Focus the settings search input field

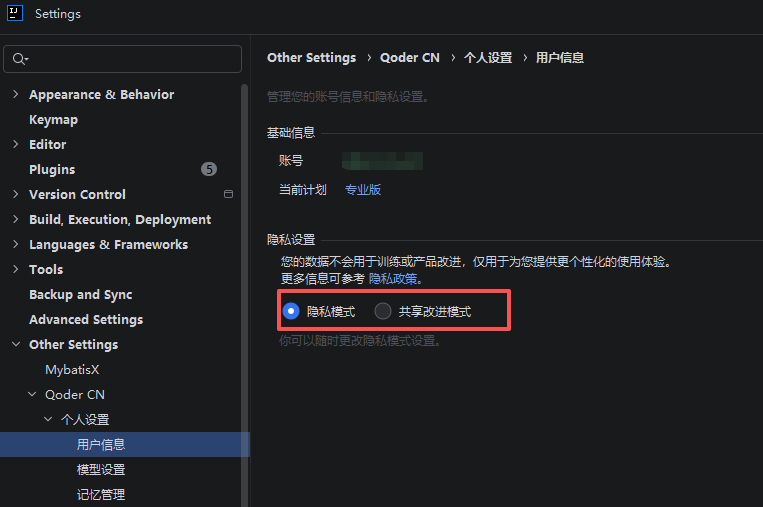[123, 59]
